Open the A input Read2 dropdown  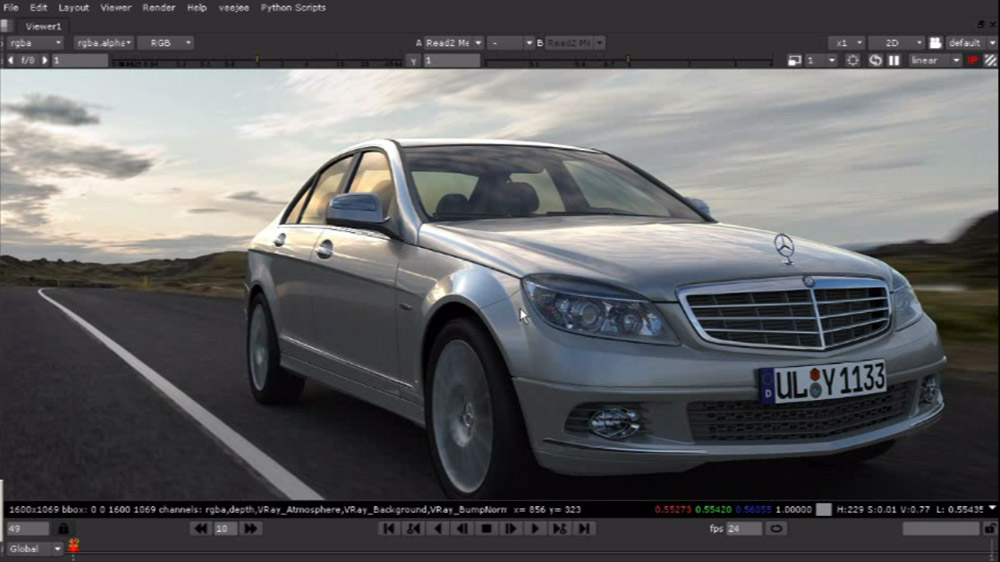point(453,43)
